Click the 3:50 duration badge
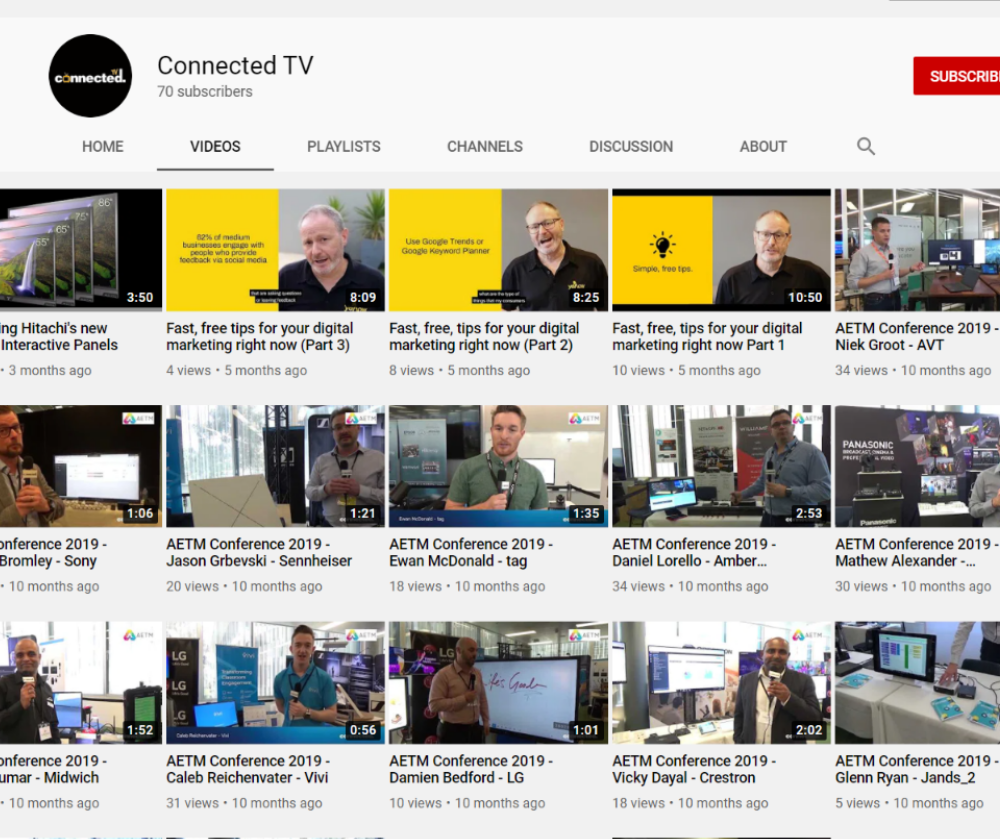This screenshot has width=1000, height=839. click(x=140, y=298)
